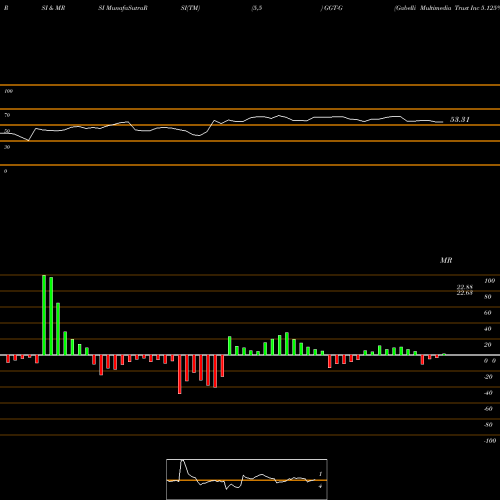The height and width of the screenshot is (500, 500).
Task: Click the 100 label on RSI axis
Action: (9, 91)
